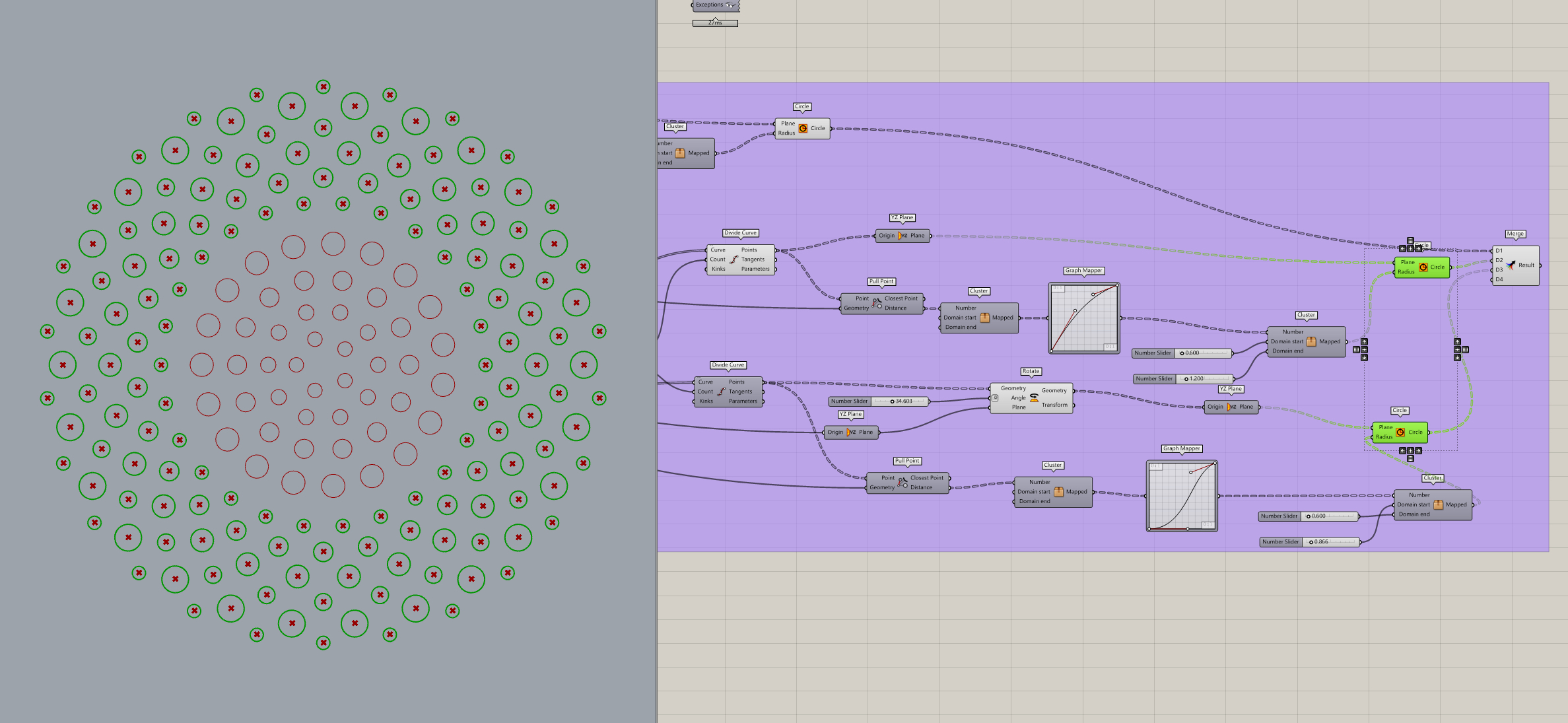Click the 1.200 Number Slider knob
This screenshot has height=723, width=1568.
(x=1186, y=379)
